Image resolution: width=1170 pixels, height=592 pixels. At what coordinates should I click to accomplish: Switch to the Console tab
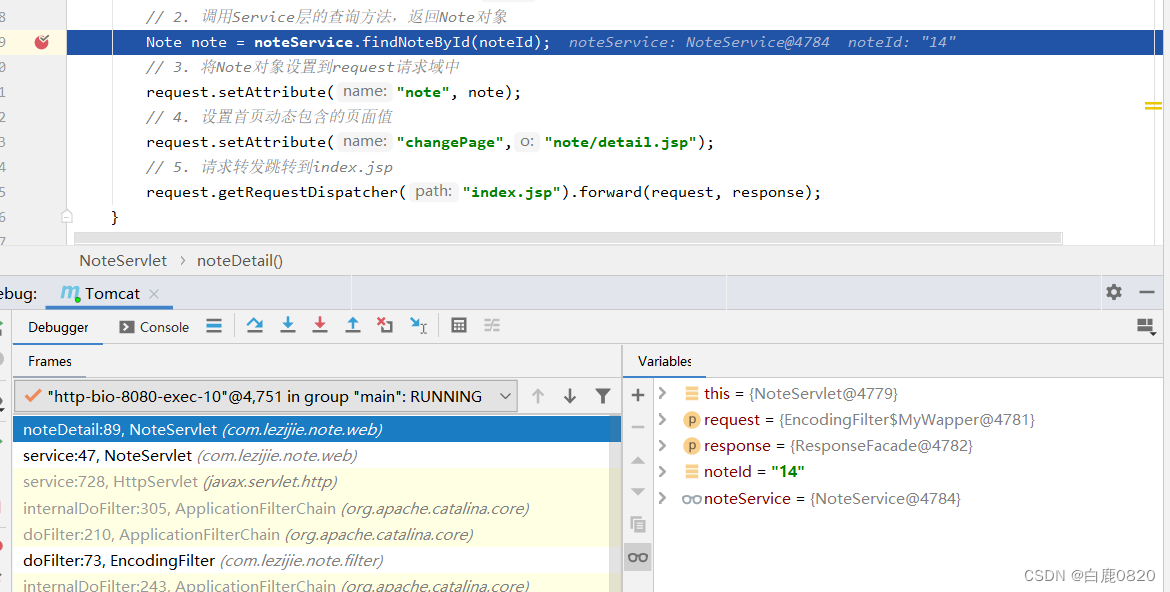pyautogui.click(x=154, y=327)
